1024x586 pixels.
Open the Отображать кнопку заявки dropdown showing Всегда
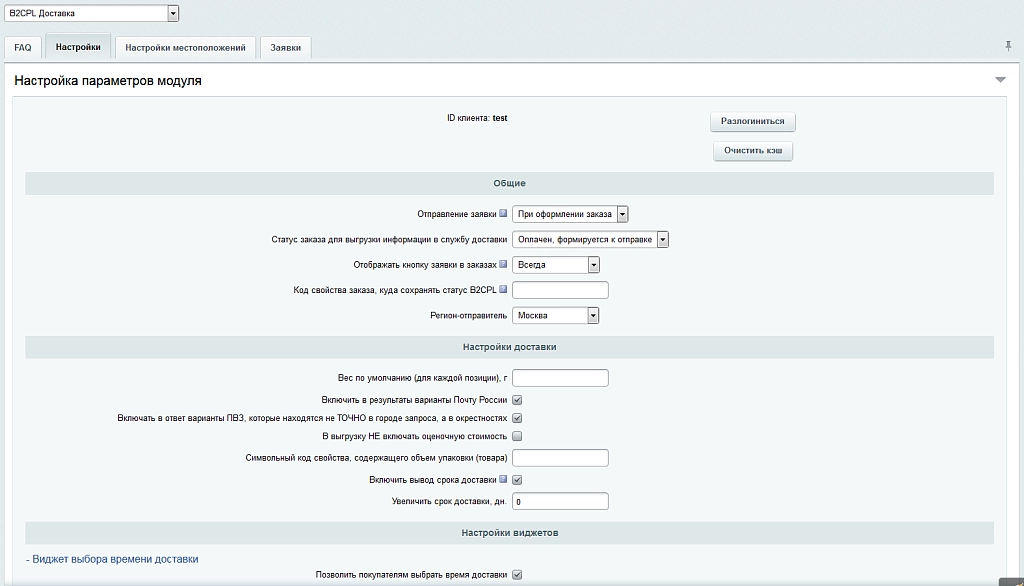pyautogui.click(x=556, y=265)
